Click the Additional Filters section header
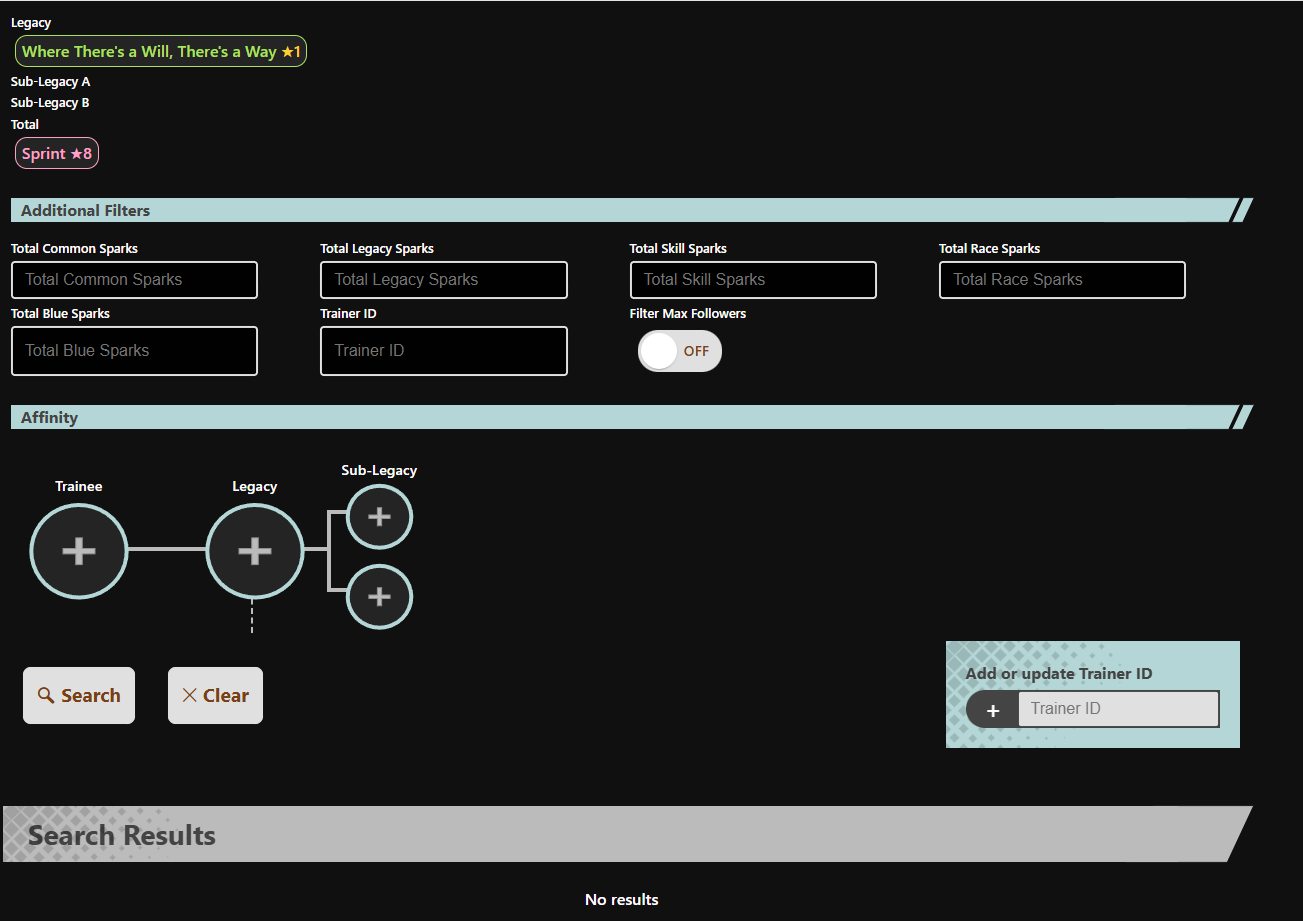Screen dimensions: 1303x921 pos(632,210)
